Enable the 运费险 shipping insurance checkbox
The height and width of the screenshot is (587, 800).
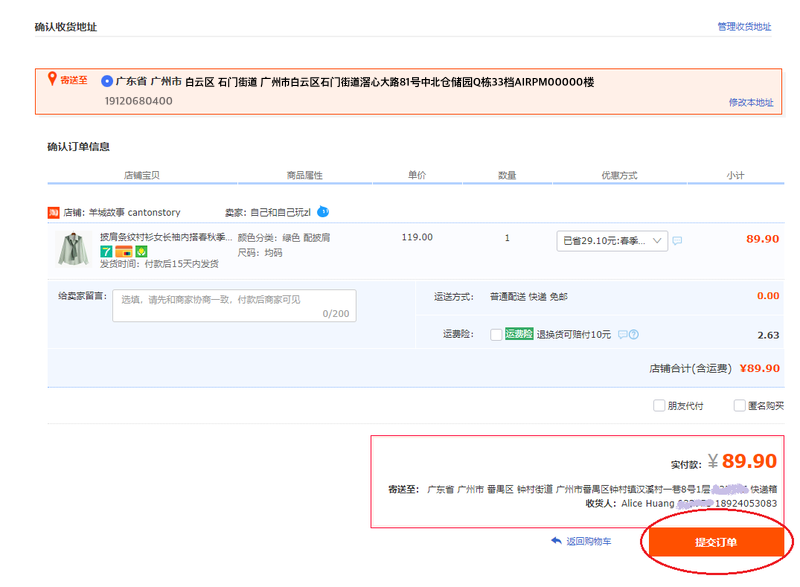pos(496,335)
